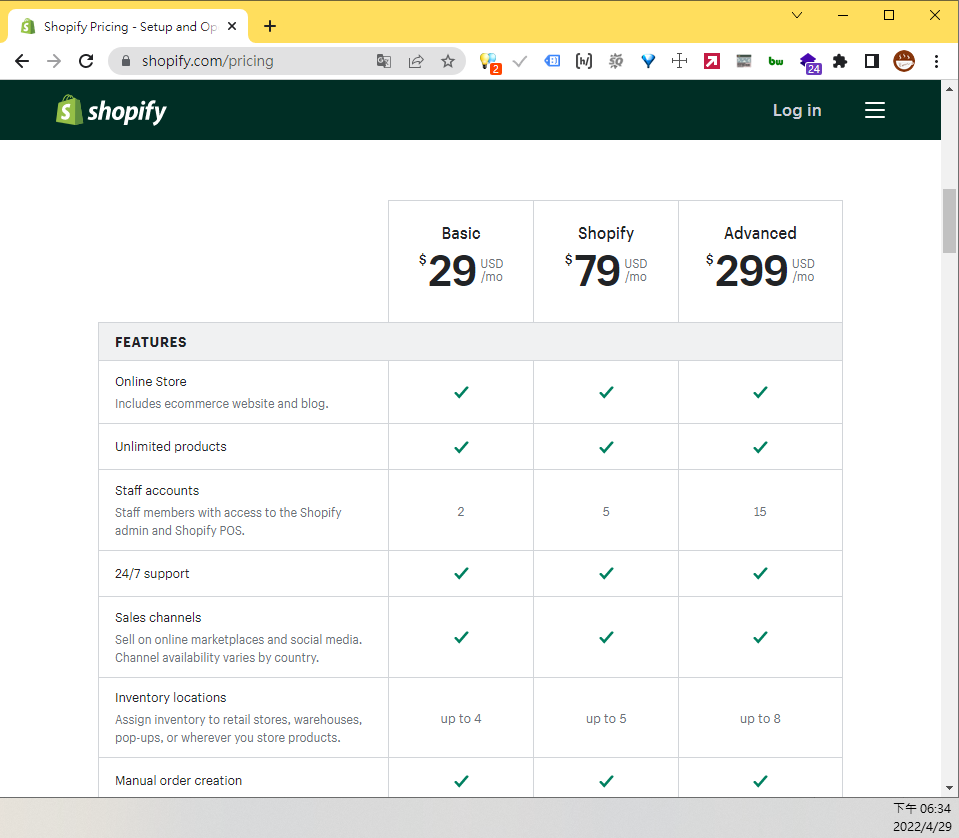Click Sales channels checkmark under Shopify plan

click(x=606, y=637)
